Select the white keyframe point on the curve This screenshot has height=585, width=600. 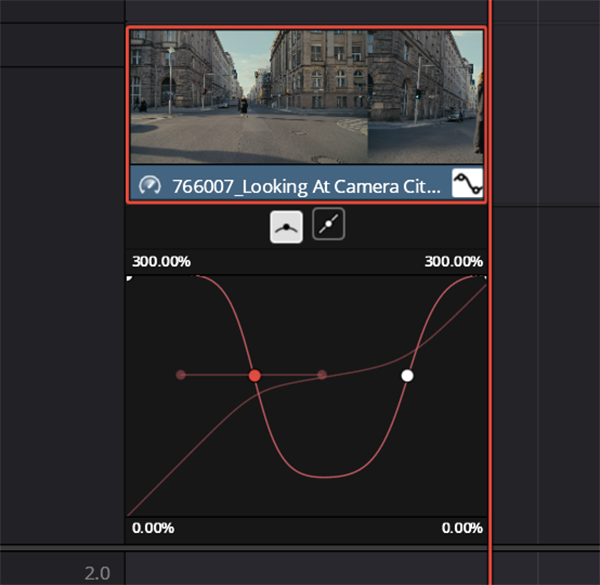coord(407,376)
